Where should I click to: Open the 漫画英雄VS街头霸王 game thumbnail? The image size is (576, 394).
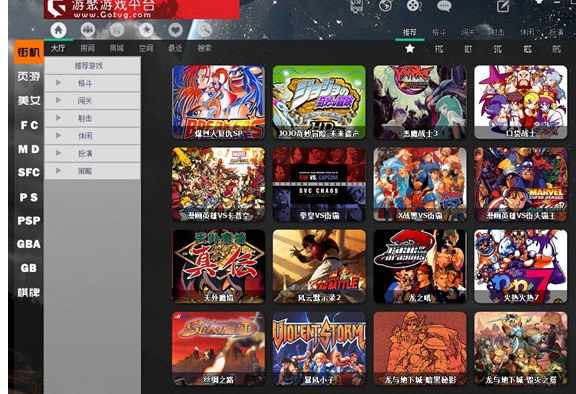click(521, 184)
